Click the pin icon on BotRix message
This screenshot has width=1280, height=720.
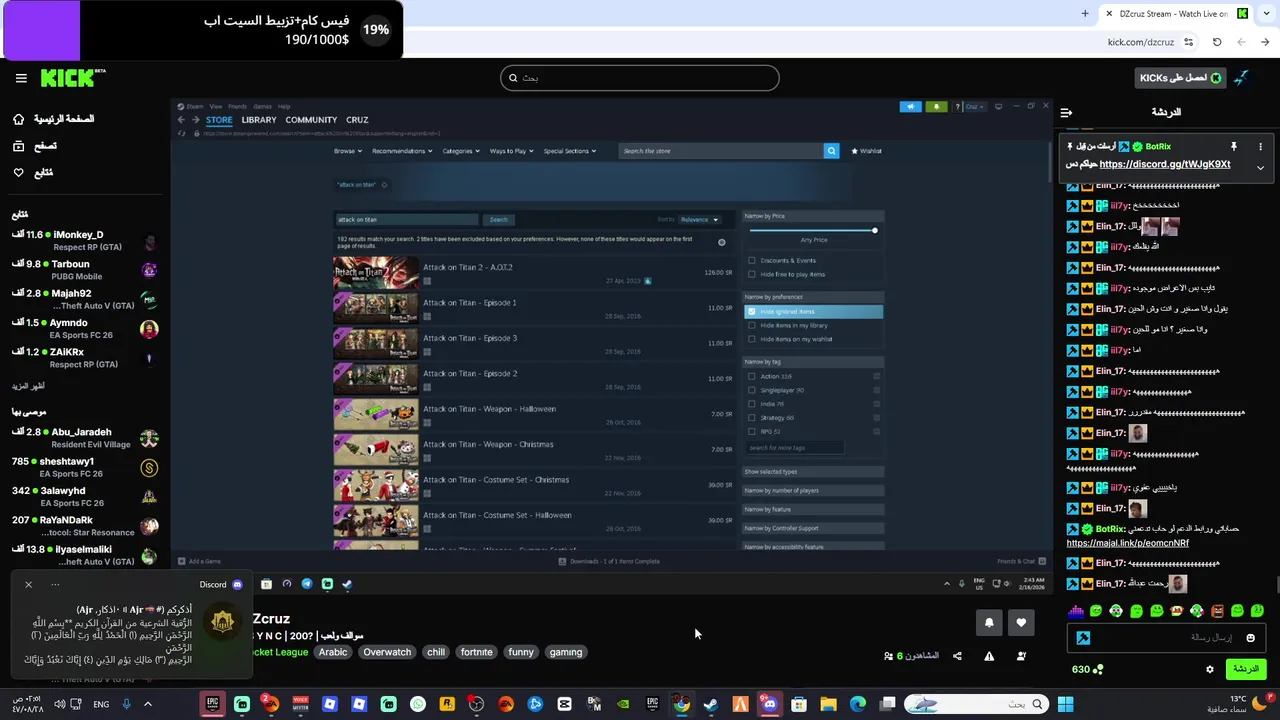click(1234, 146)
